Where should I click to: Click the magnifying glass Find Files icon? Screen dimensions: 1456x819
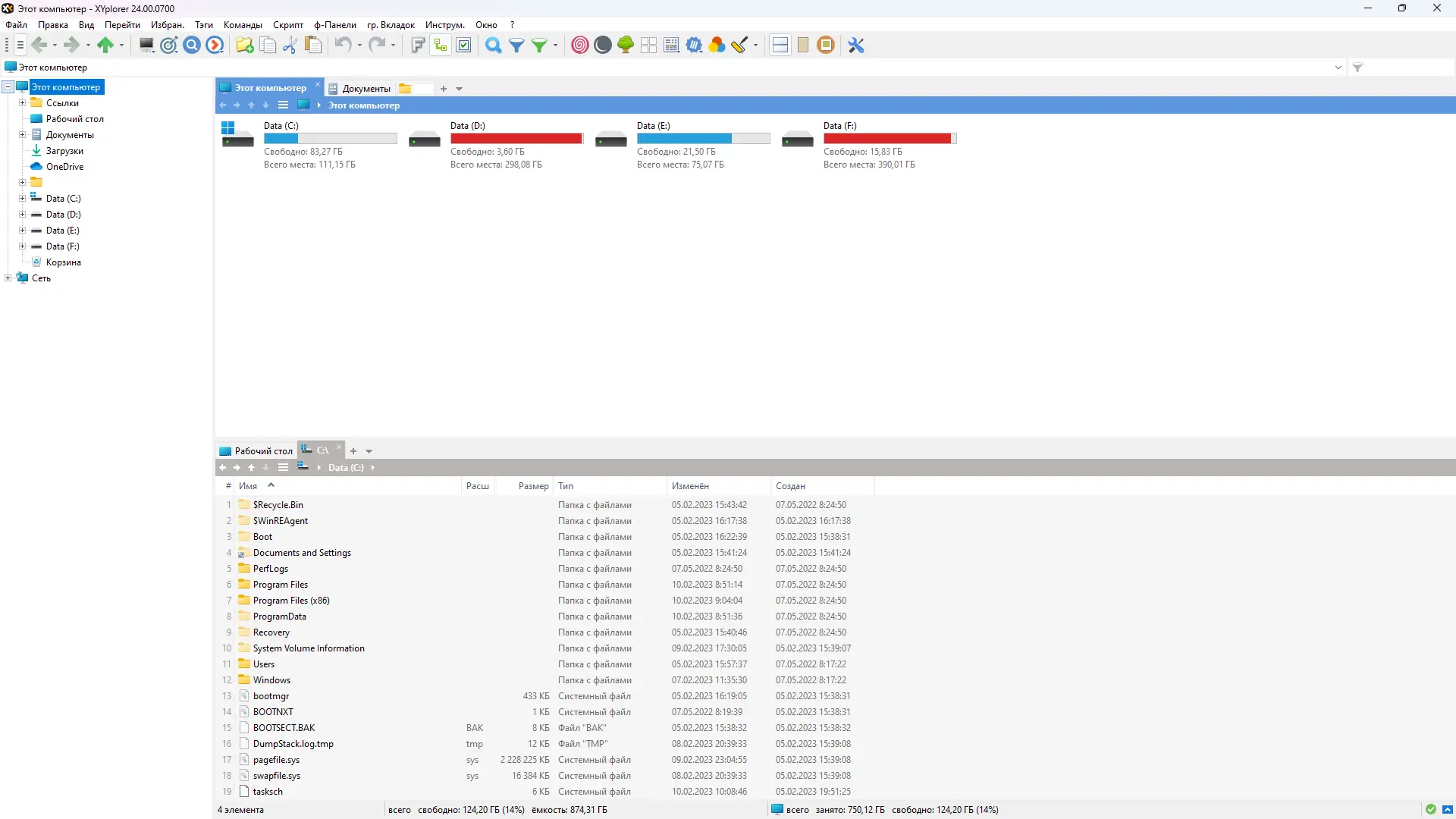[493, 45]
